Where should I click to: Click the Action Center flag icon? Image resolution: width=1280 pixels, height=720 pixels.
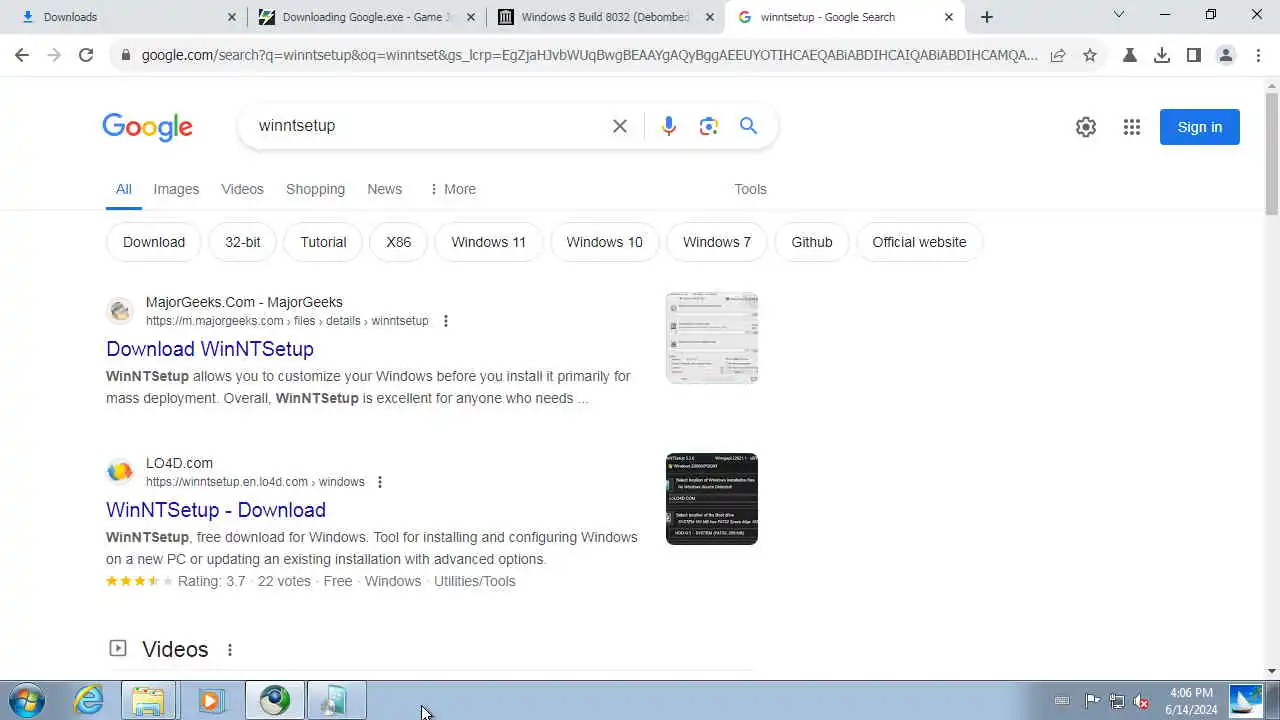pos(1092,701)
